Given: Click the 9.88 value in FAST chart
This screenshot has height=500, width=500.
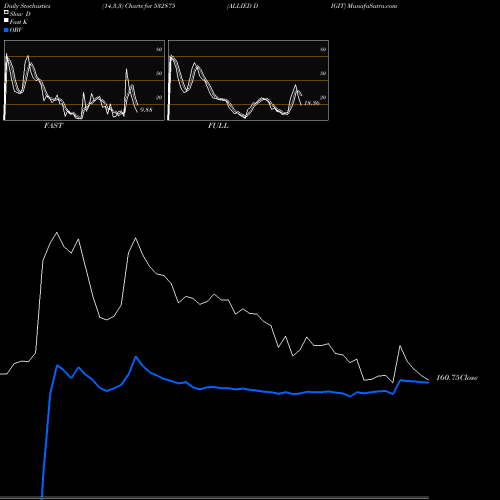Looking at the screenshot, I should click(x=146, y=109).
